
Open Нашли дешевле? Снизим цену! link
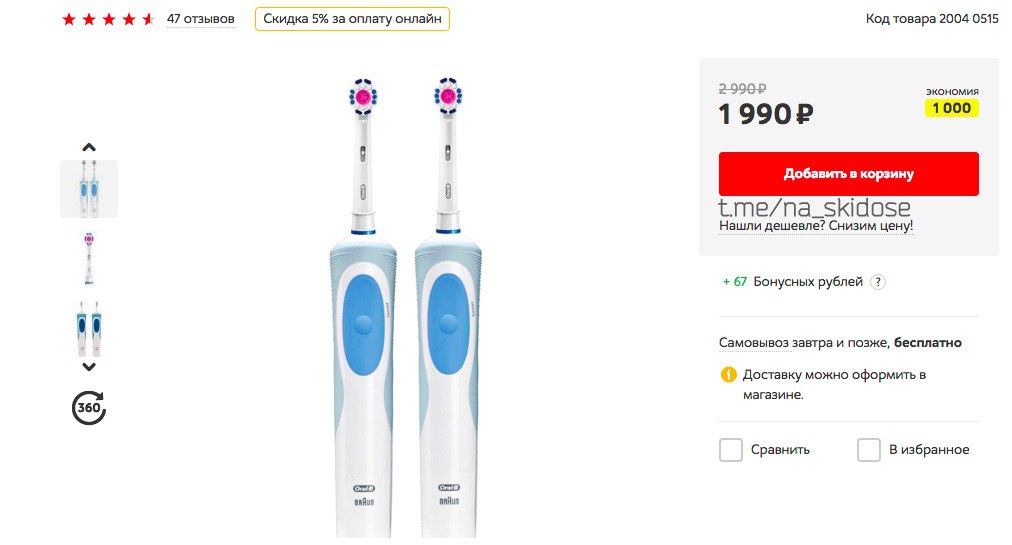(x=816, y=226)
